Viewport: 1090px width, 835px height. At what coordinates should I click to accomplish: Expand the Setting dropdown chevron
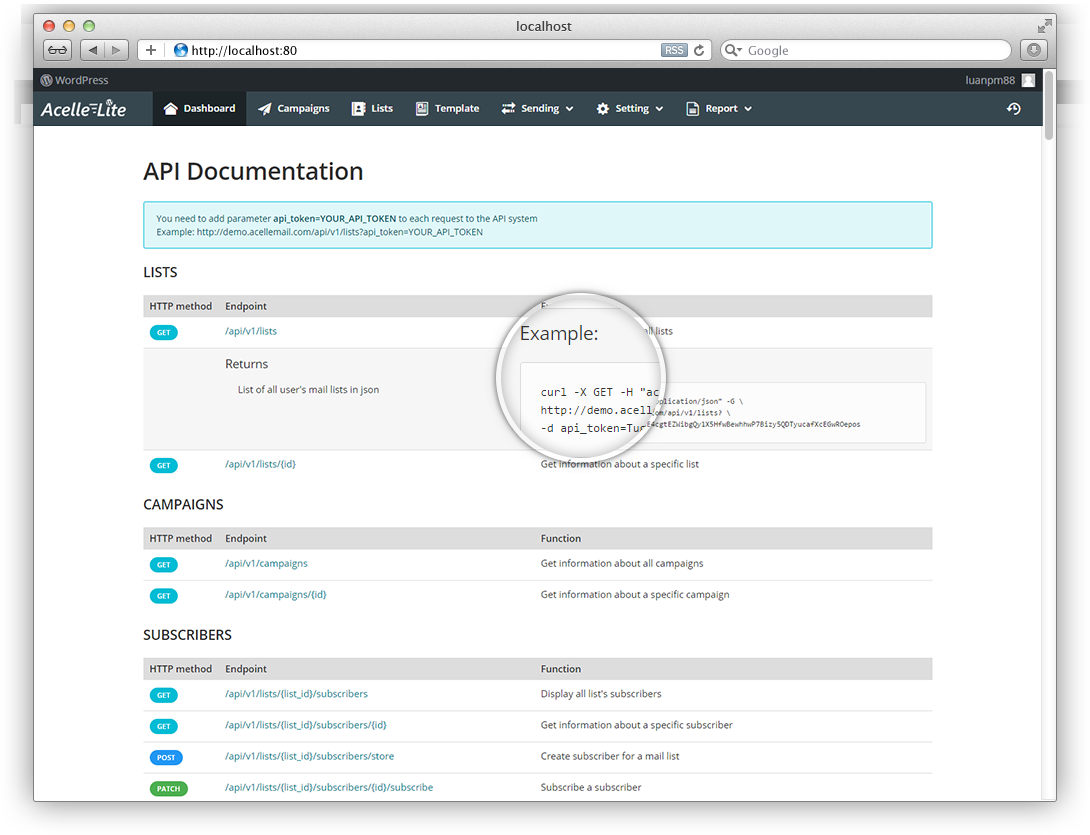click(x=659, y=109)
